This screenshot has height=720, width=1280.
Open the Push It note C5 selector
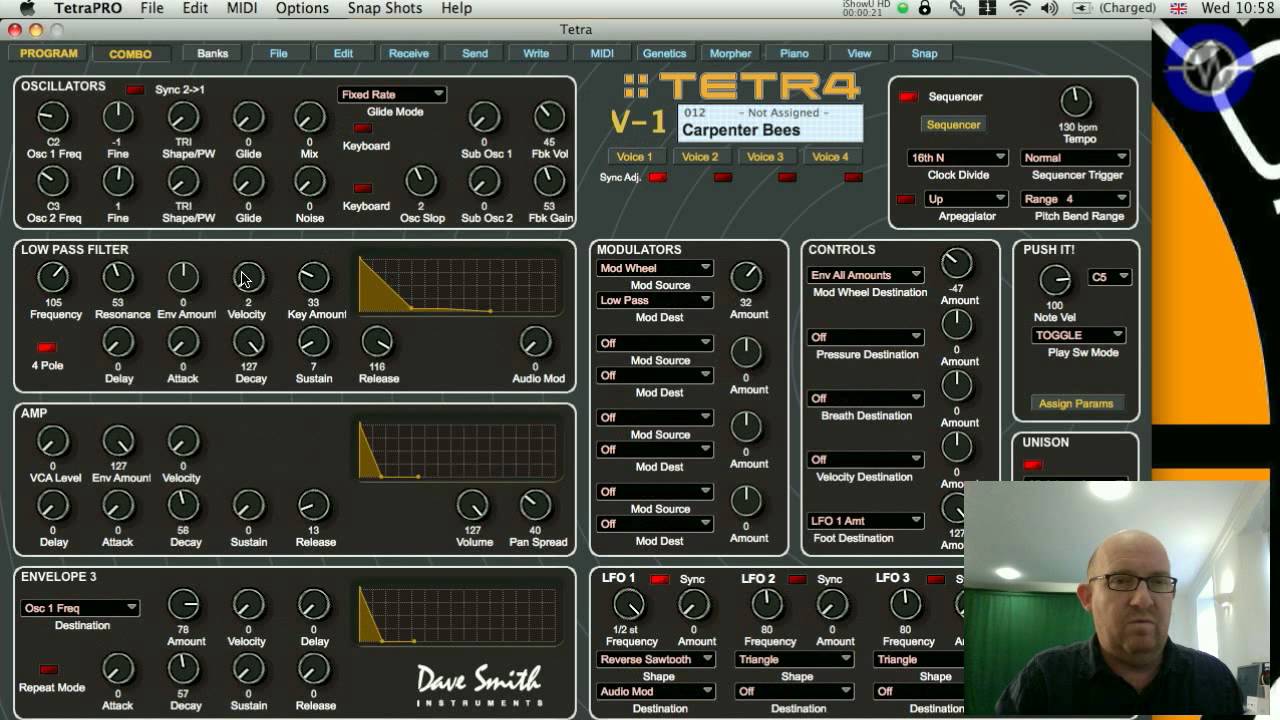[x=1109, y=277]
